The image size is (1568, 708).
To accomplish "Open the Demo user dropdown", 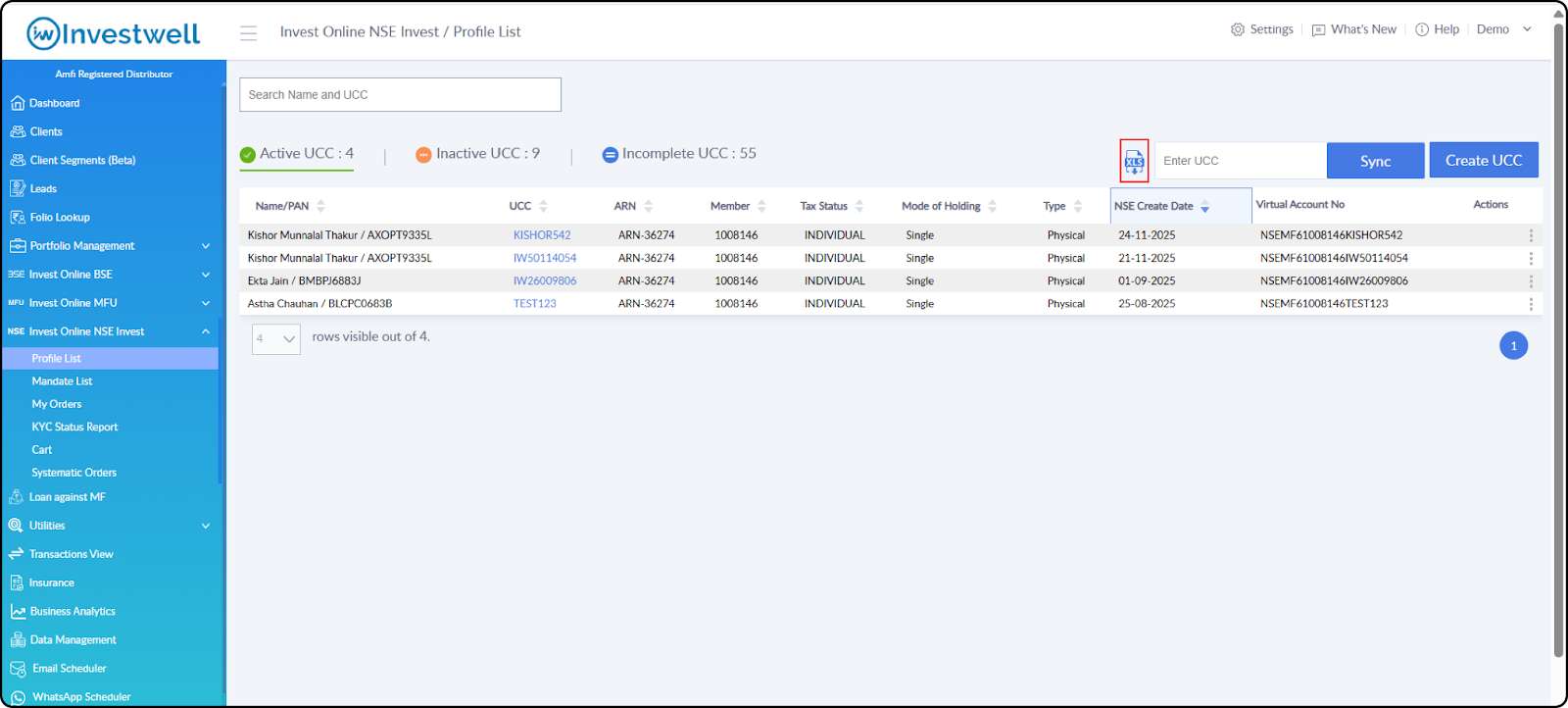I will click(x=1504, y=29).
